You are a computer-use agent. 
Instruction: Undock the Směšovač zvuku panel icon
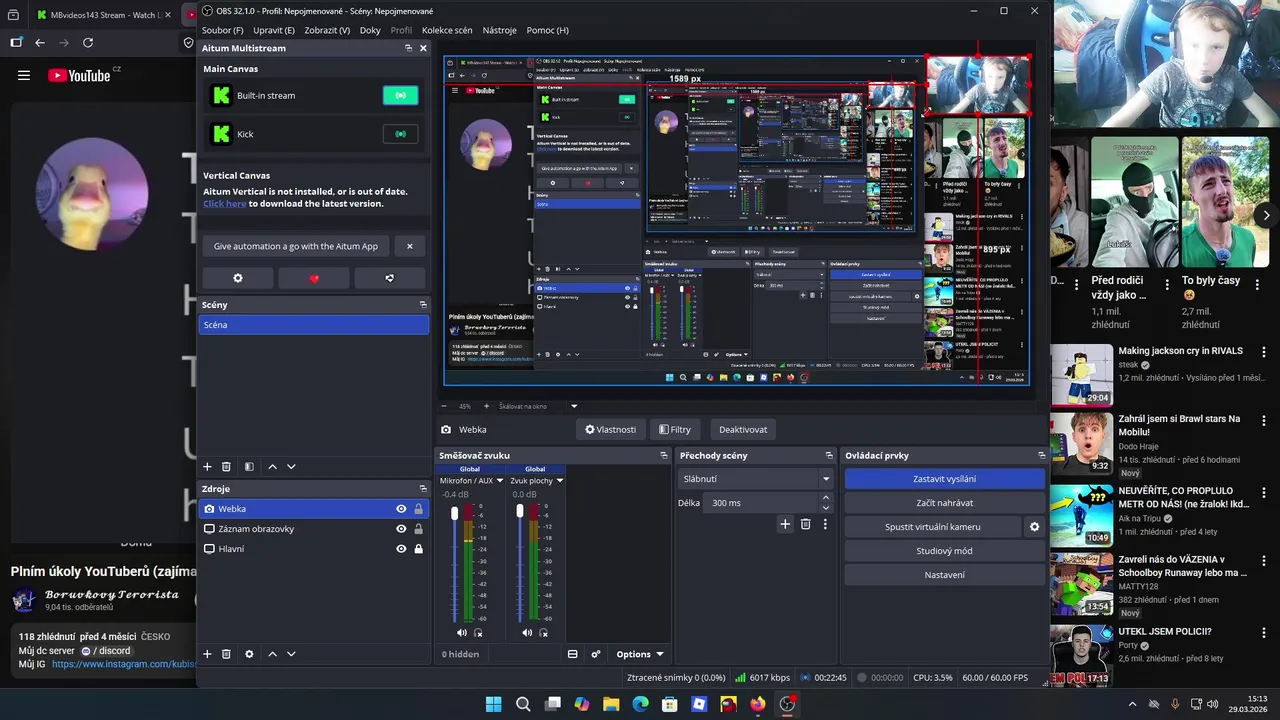tap(663, 456)
